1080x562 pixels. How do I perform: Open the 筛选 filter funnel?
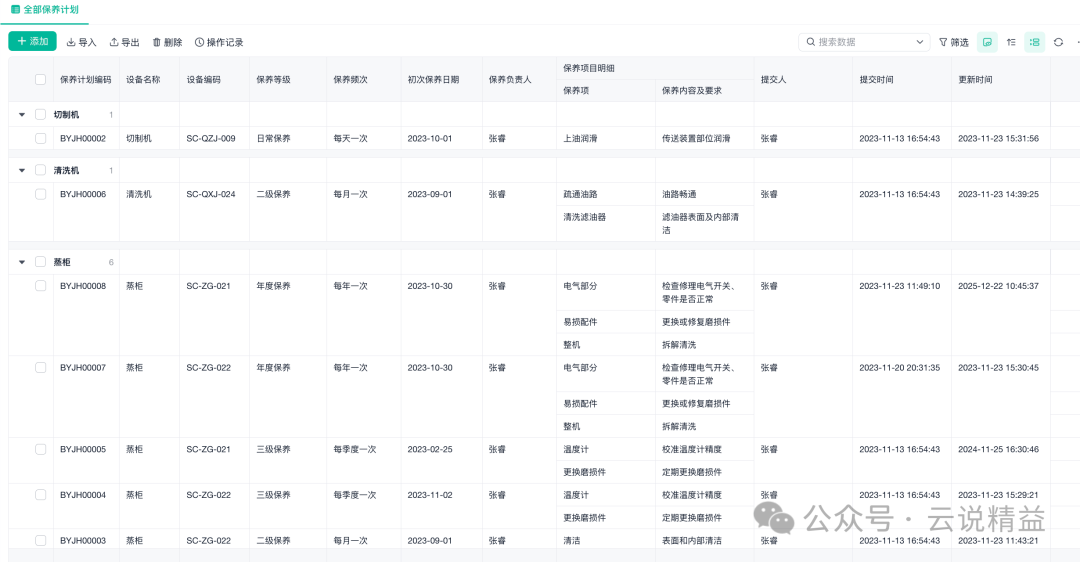(953, 42)
